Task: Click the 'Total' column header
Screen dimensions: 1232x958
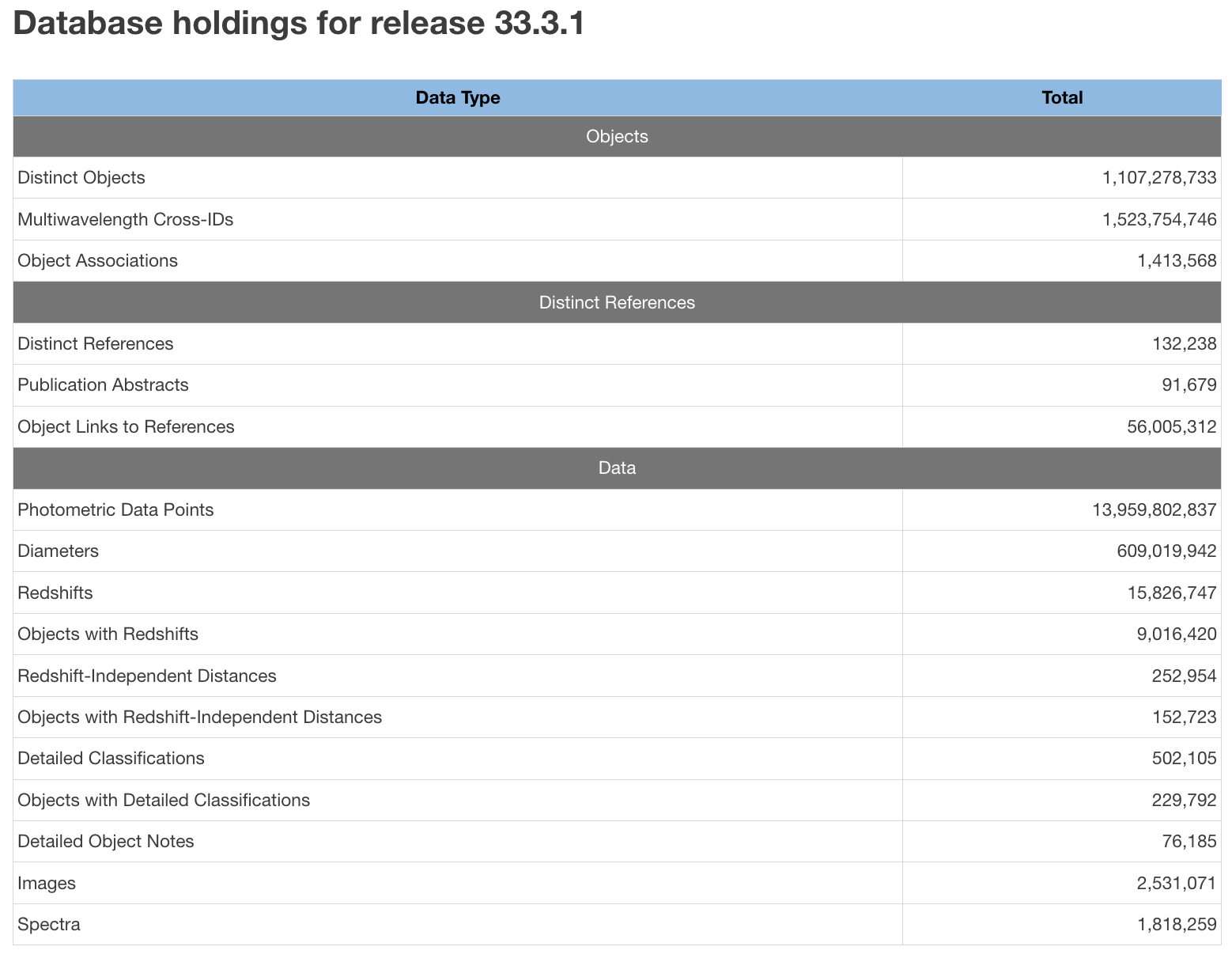Action: pyautogui.click(x=1061, y=98)
